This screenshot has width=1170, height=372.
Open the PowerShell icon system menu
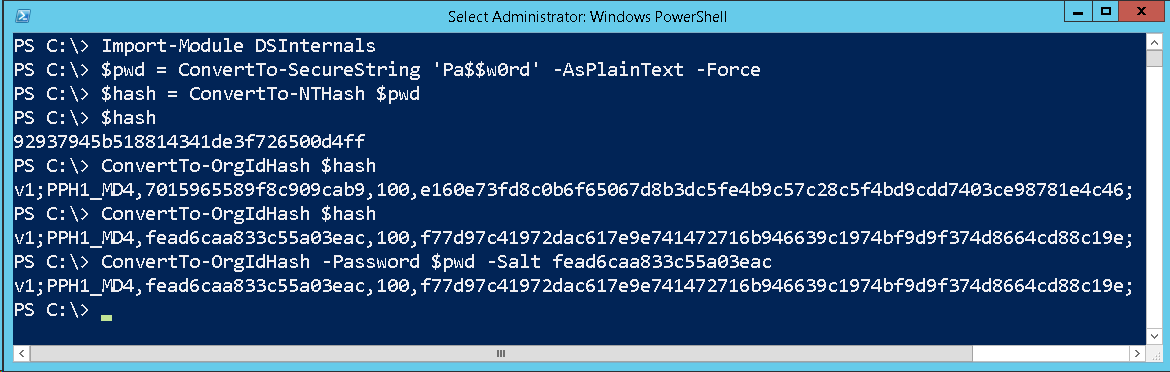click(x=23, y=16)
